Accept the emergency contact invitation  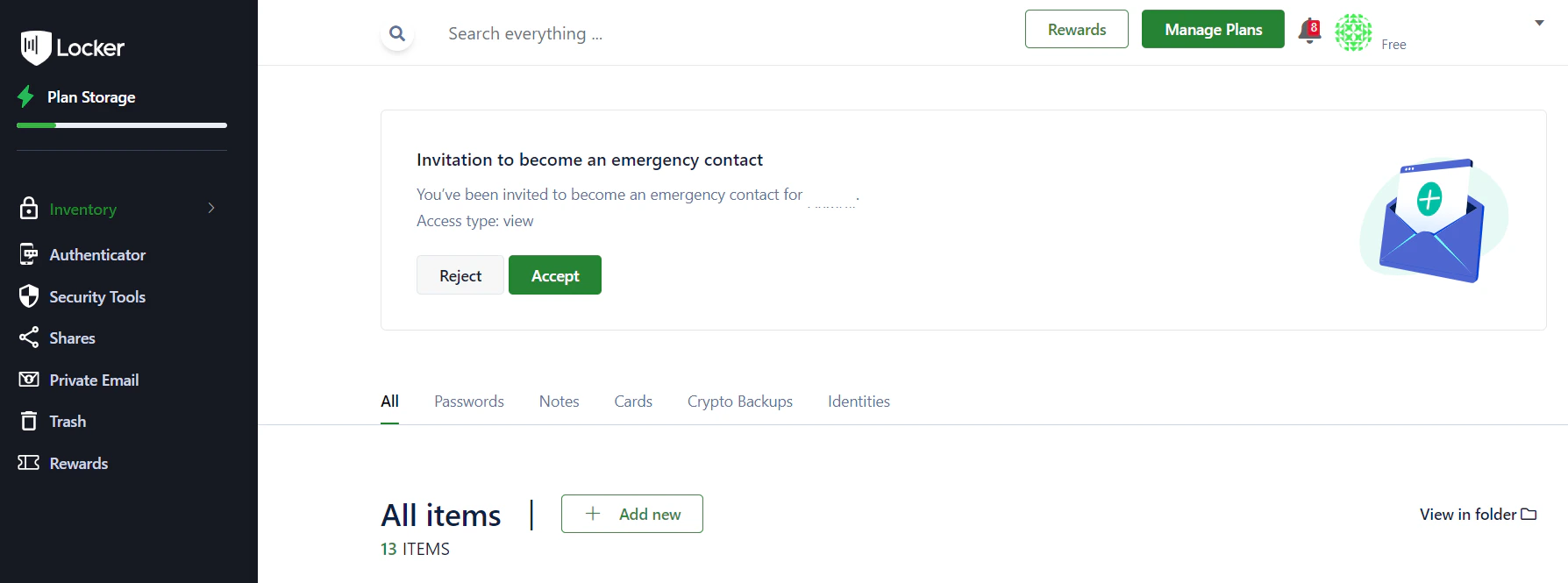coord(554,274)
